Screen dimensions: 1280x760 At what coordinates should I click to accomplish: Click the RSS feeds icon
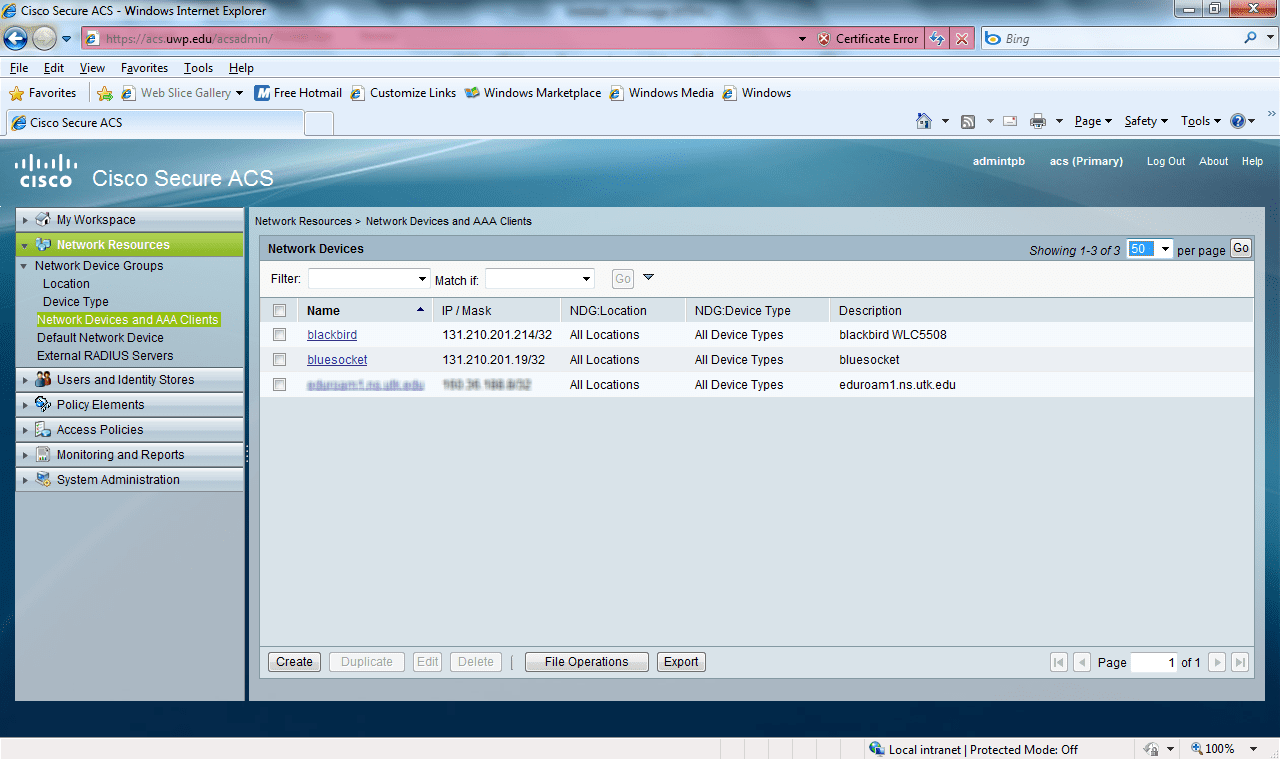[968, 121]
